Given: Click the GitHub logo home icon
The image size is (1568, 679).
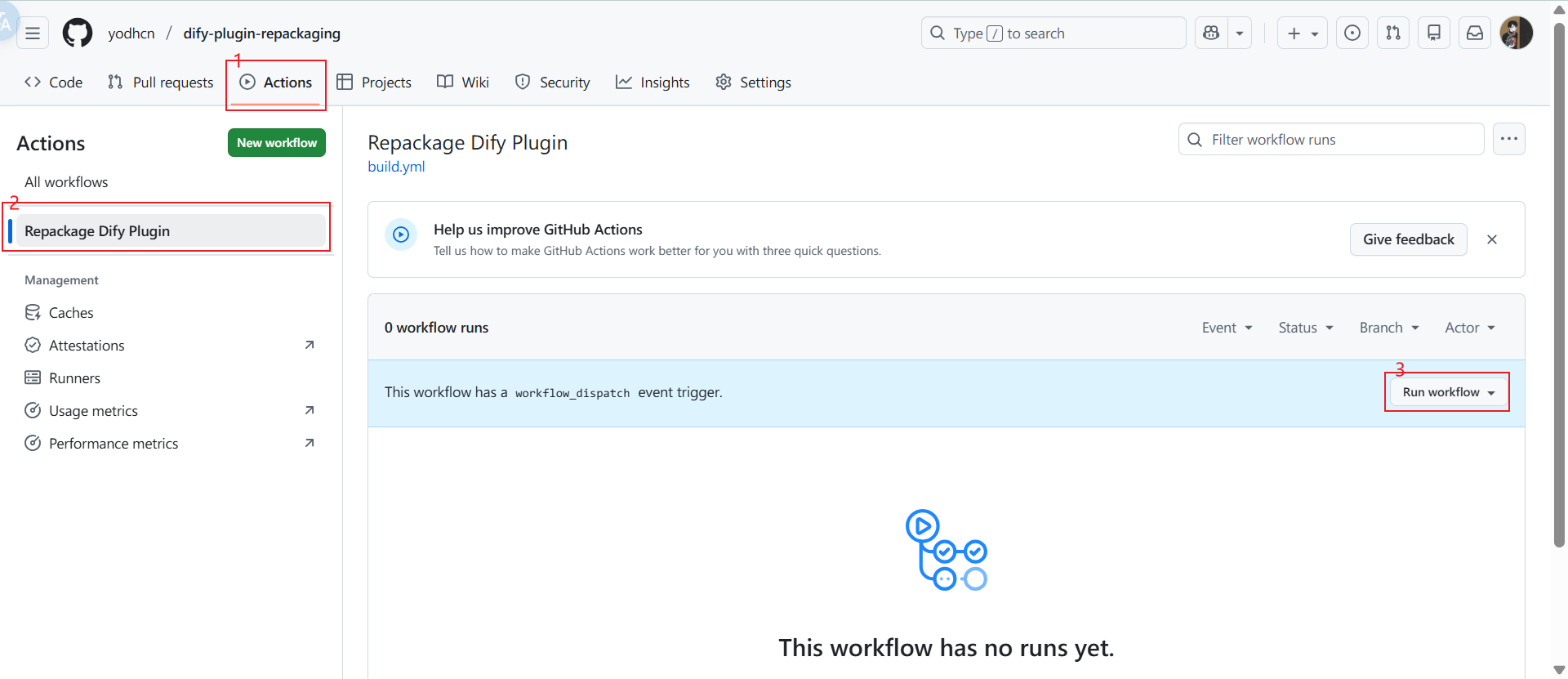Looking at the screenshot, I should (78, 34).
